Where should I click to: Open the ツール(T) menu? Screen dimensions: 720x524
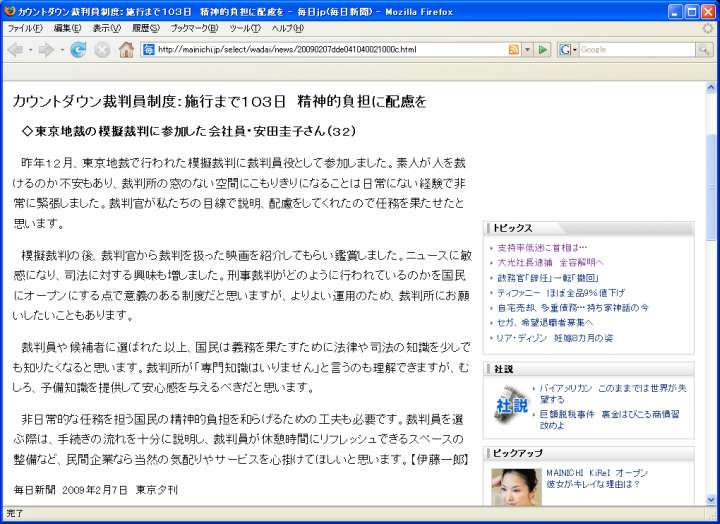(245, 28)
